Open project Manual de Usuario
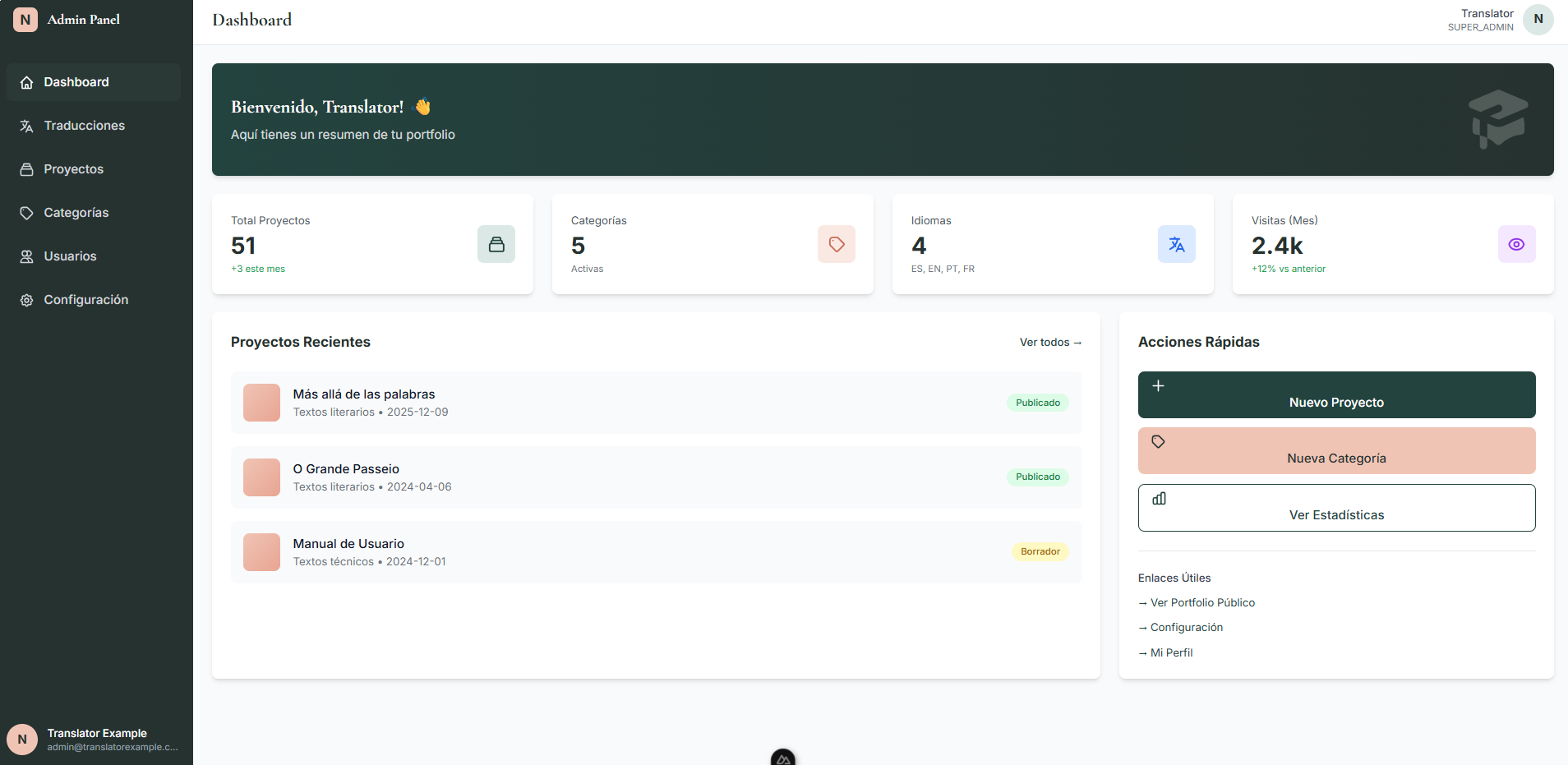 pyautogui.click(x=656, y=552)
